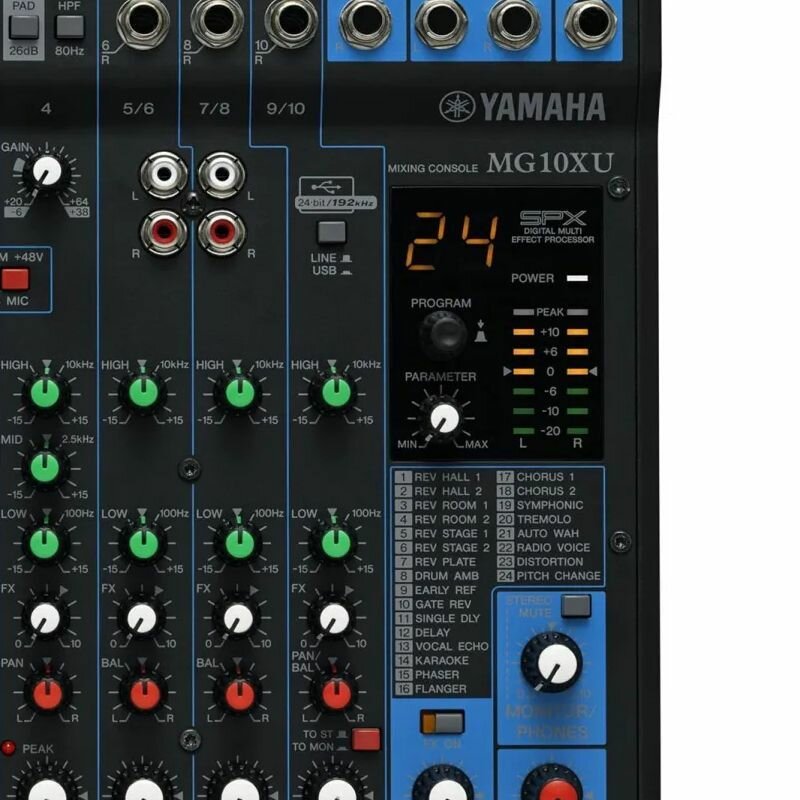Engage the STEREO MUTE button
Image resolution: width=800 pixels, height=800 pixels.
576,606
